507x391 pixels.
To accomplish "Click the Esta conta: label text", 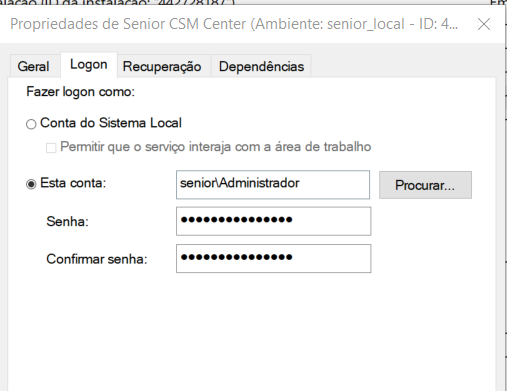I will coord(73,183).
